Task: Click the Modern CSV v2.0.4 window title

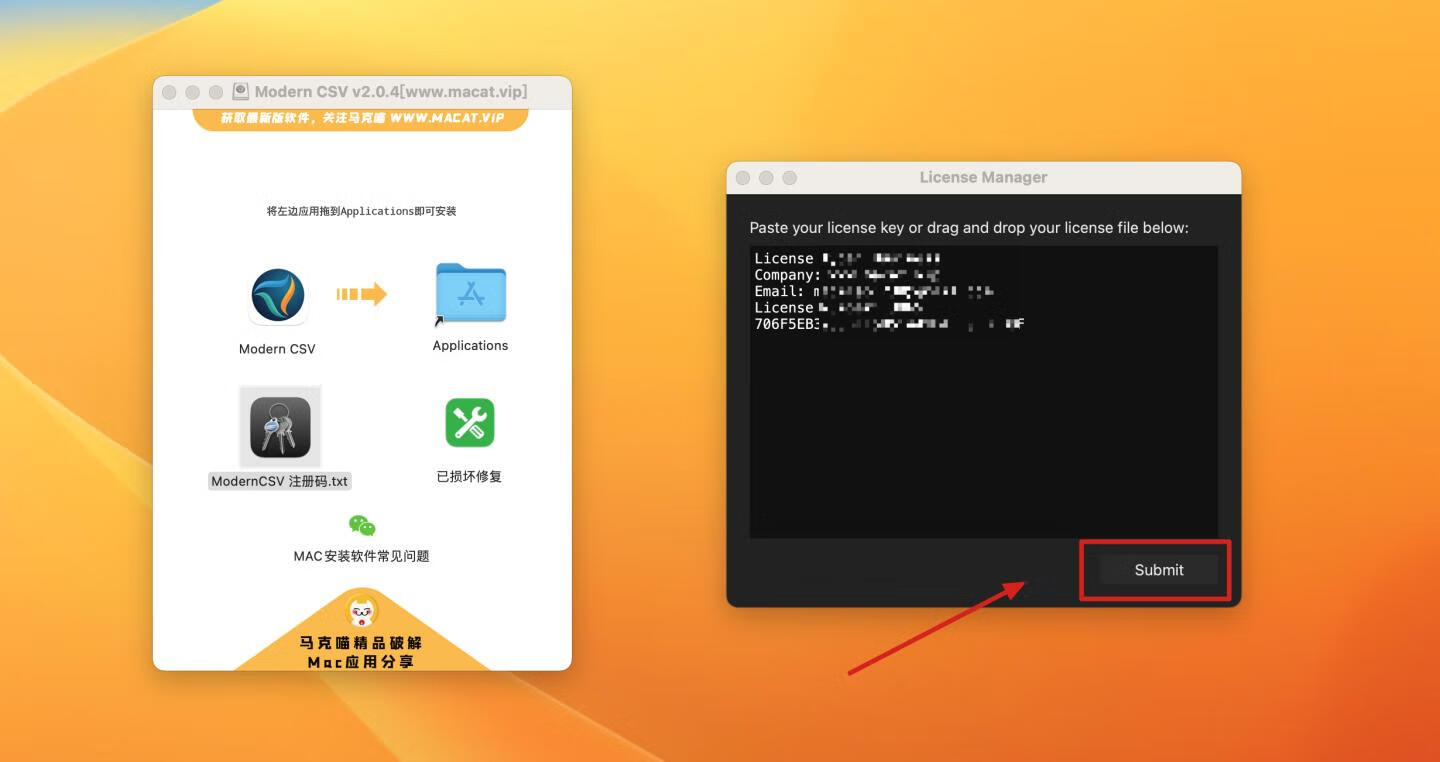Action: (391, 92)
